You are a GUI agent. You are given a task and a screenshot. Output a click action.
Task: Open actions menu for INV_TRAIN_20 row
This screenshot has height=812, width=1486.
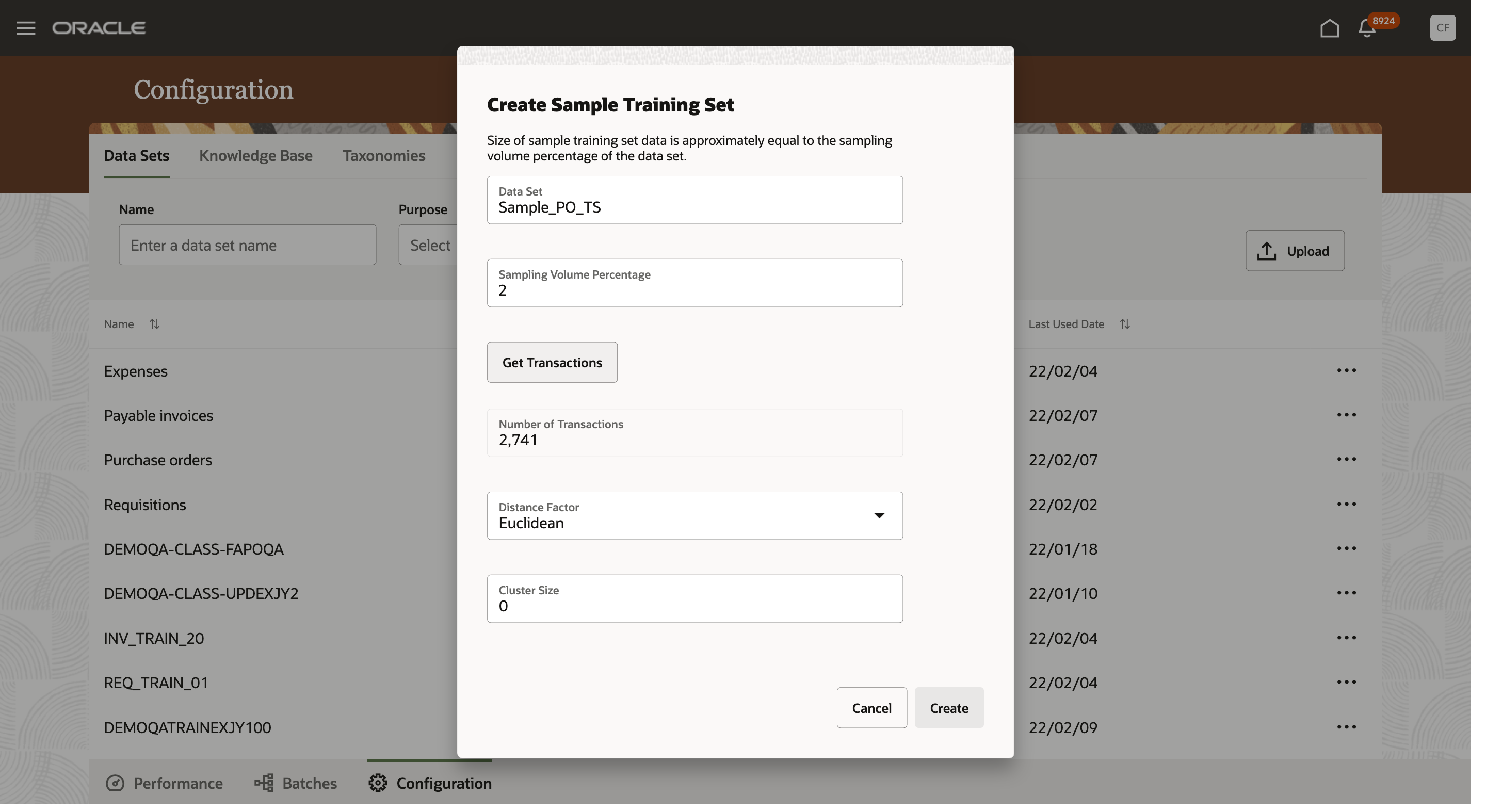1346,638
